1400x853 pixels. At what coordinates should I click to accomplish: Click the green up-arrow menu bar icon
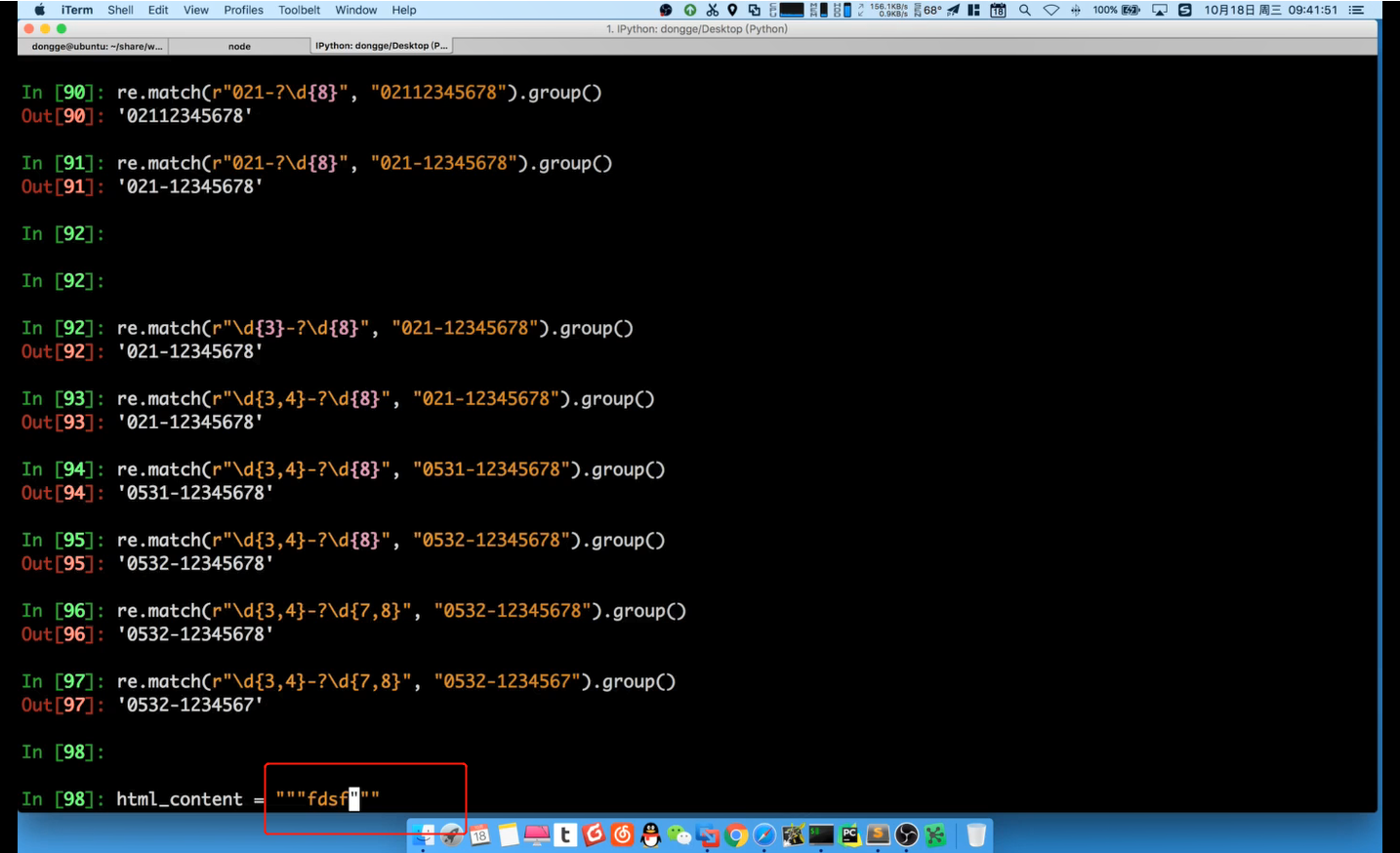pyautogui.click(x=690, y=10)
